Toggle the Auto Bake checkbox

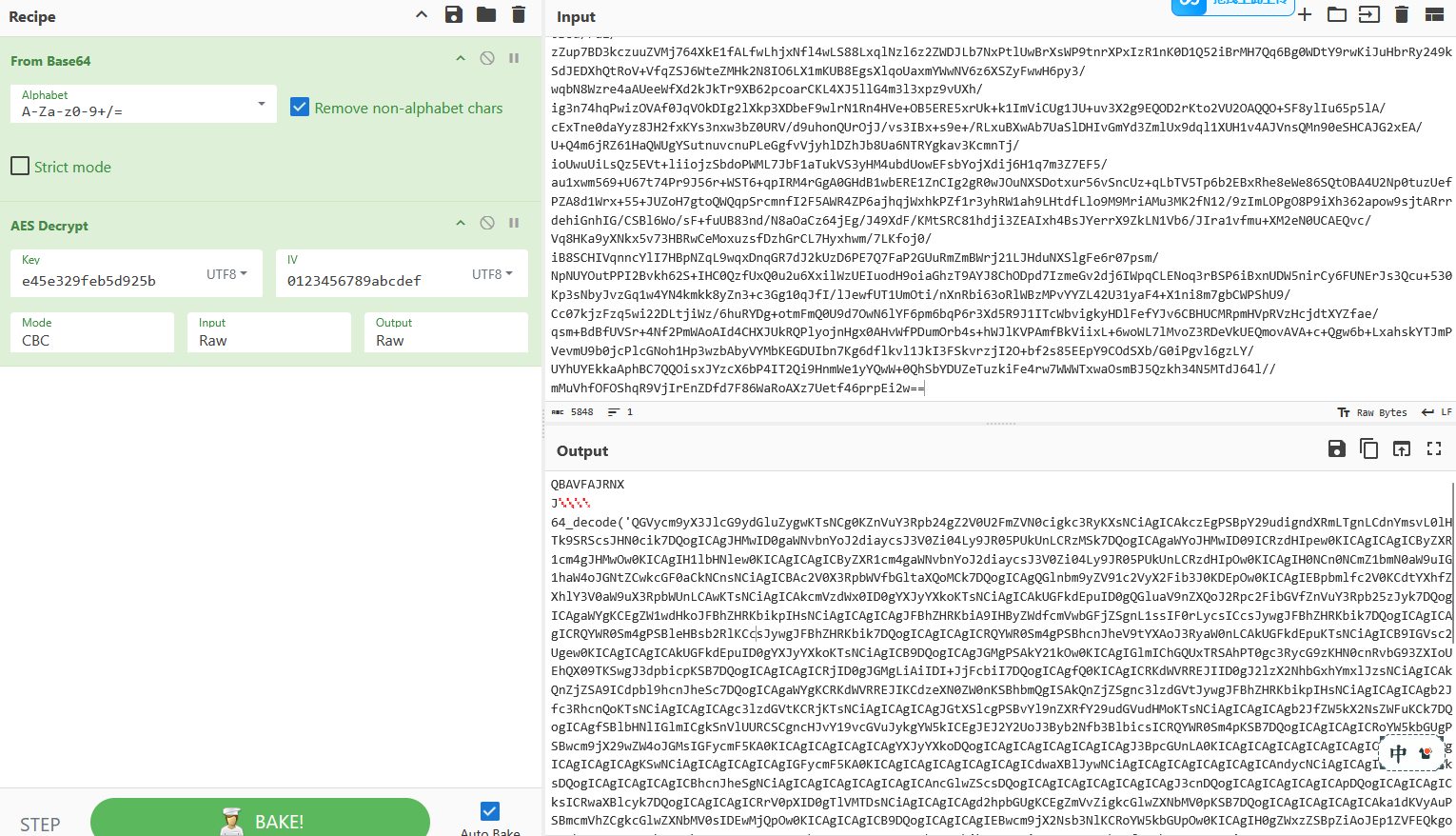pos(490,811)
